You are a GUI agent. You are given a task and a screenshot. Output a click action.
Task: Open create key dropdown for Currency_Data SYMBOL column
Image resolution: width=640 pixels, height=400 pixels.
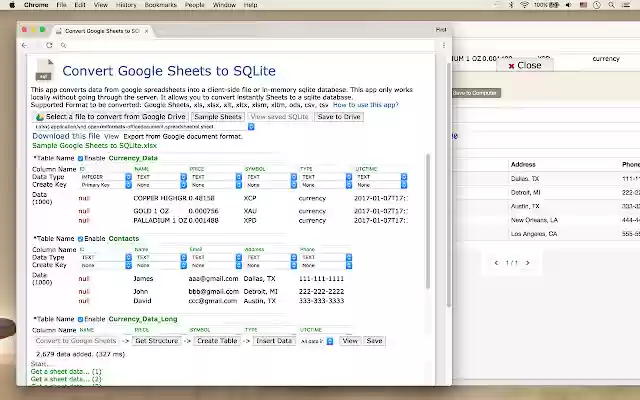click(271, 185)
